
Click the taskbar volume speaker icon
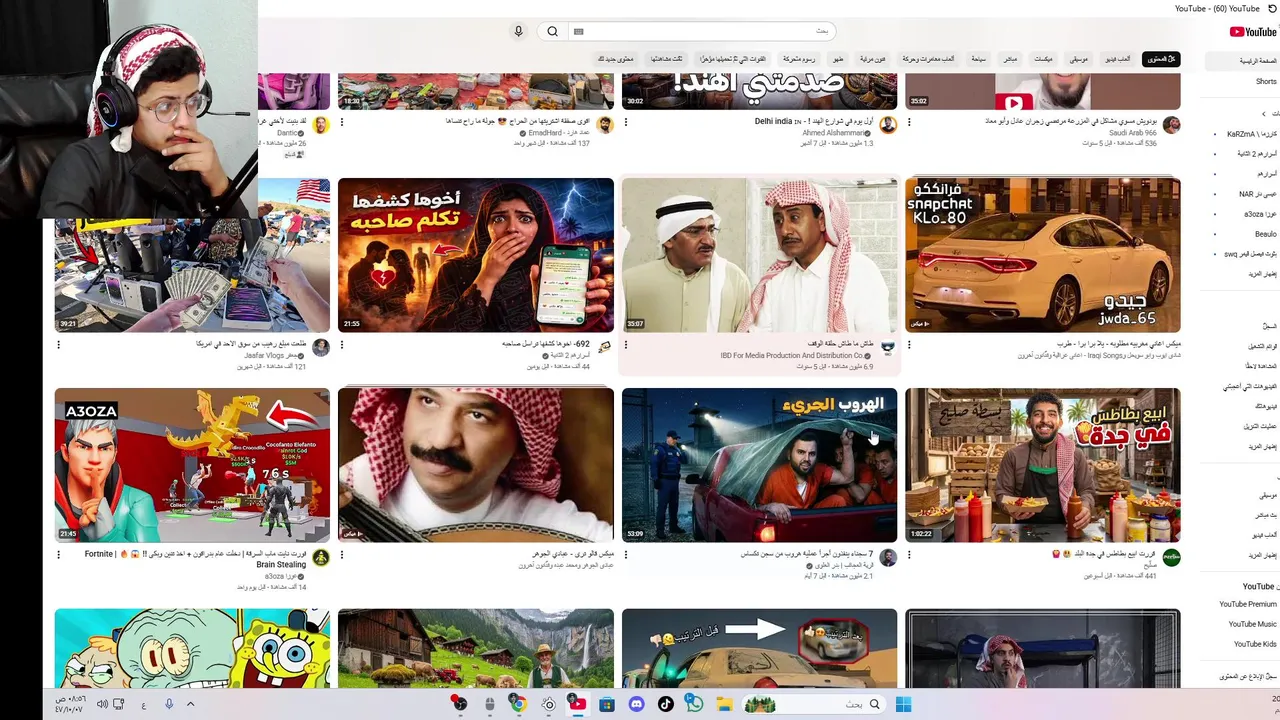pyautogui.click(x=102, y=704)
